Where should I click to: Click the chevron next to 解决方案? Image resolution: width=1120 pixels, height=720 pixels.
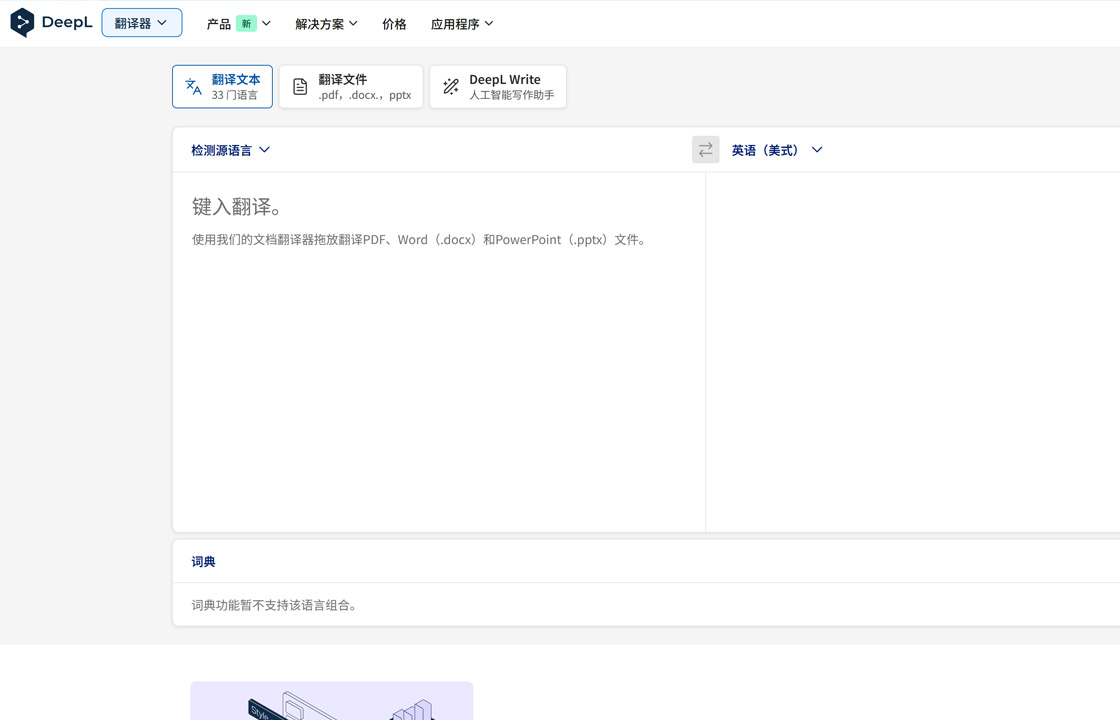353,24
